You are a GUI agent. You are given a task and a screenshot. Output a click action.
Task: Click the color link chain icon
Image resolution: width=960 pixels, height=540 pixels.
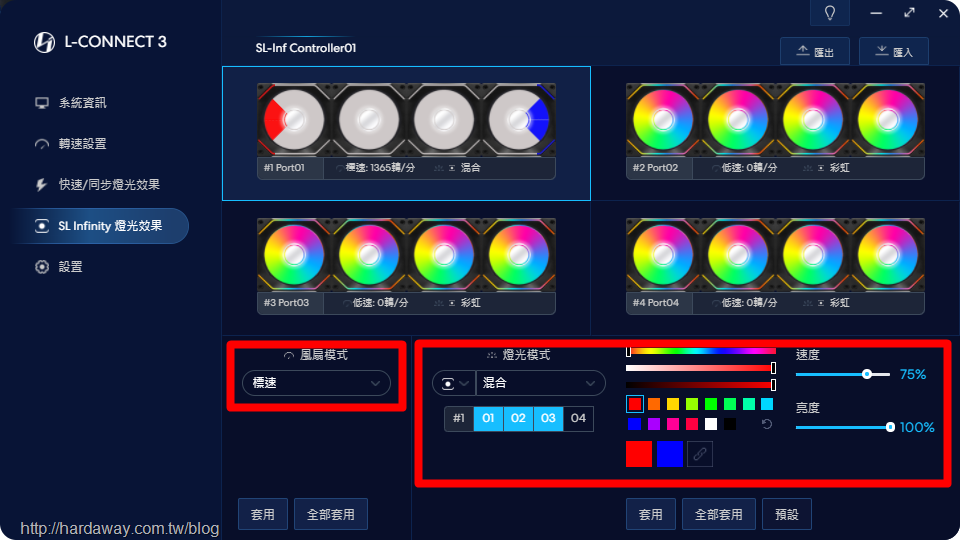coord(700,454)
